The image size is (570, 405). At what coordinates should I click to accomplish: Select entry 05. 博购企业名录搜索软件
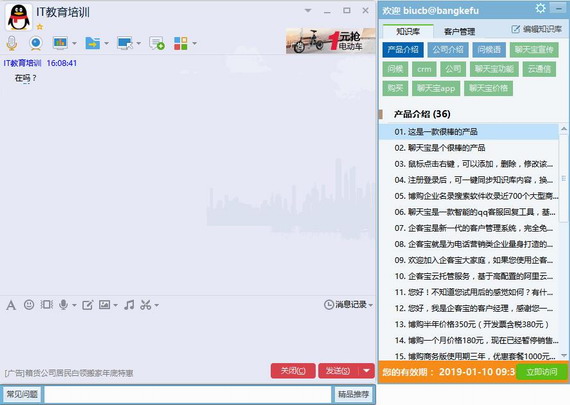click(x=469, y=196)
